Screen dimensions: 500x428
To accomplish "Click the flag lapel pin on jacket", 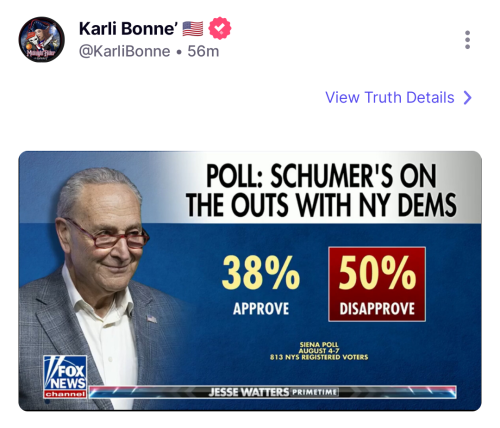I will click(x=152, y=319).
